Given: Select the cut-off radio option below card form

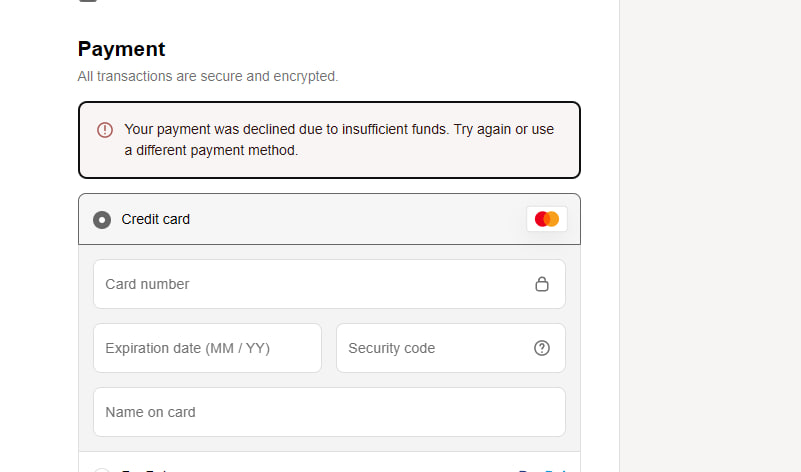Looking at the screenshot, I should click(x=102, y=470).
